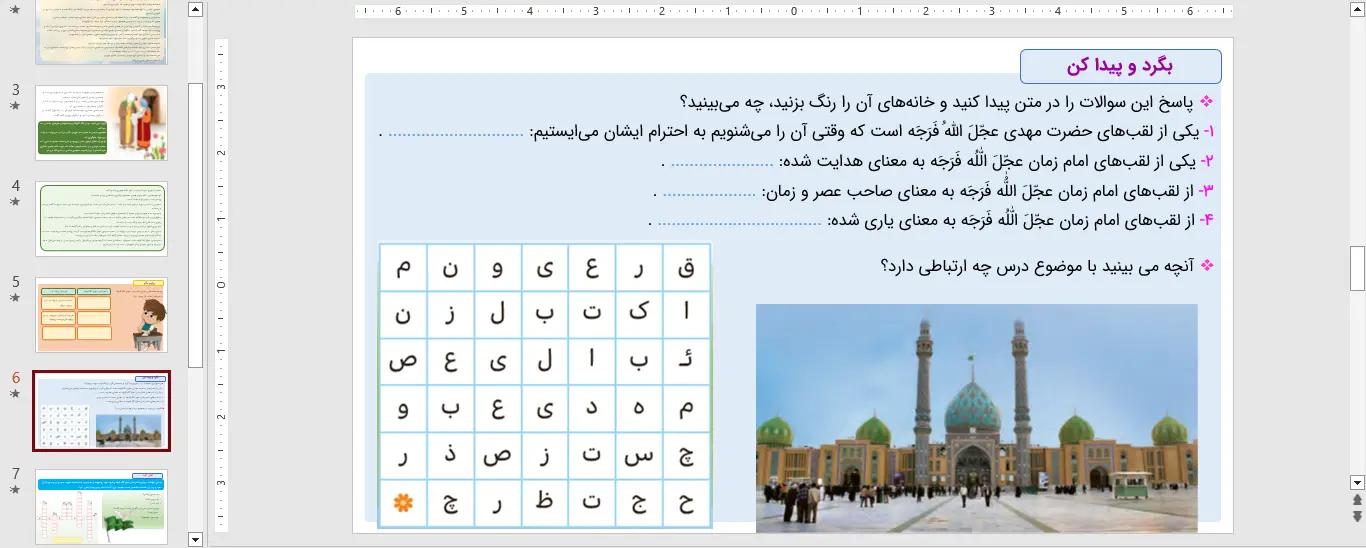Select the orange flower icon in letter grid

coord(403,502)
